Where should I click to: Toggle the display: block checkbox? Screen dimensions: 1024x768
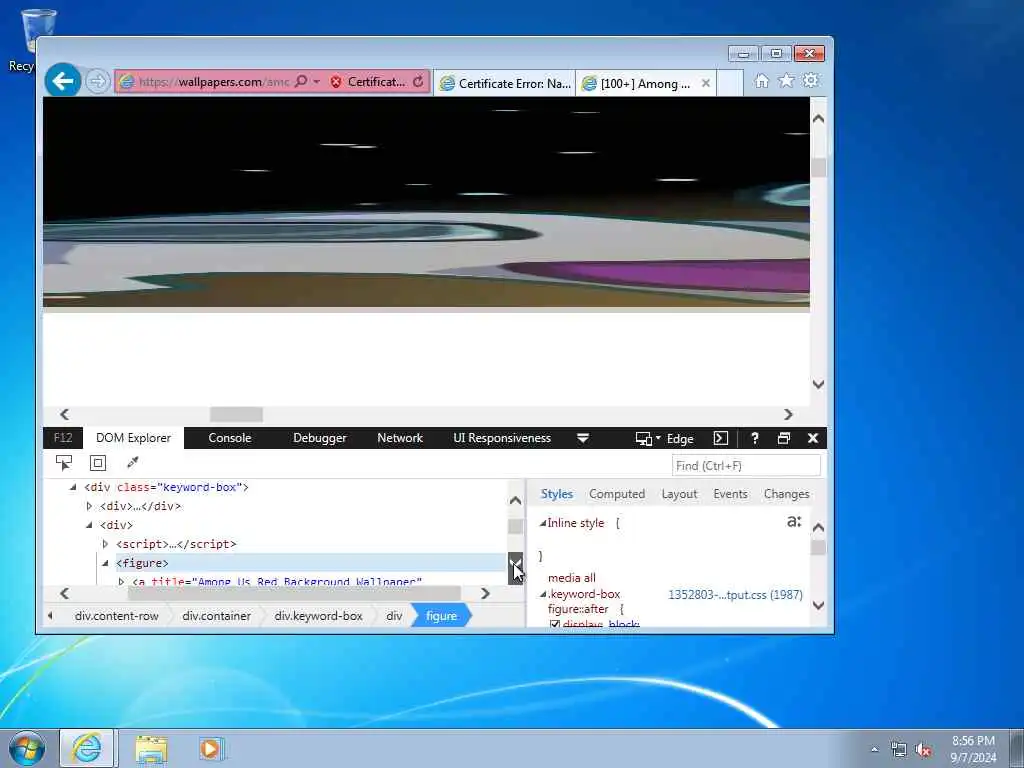pos(554,625)
